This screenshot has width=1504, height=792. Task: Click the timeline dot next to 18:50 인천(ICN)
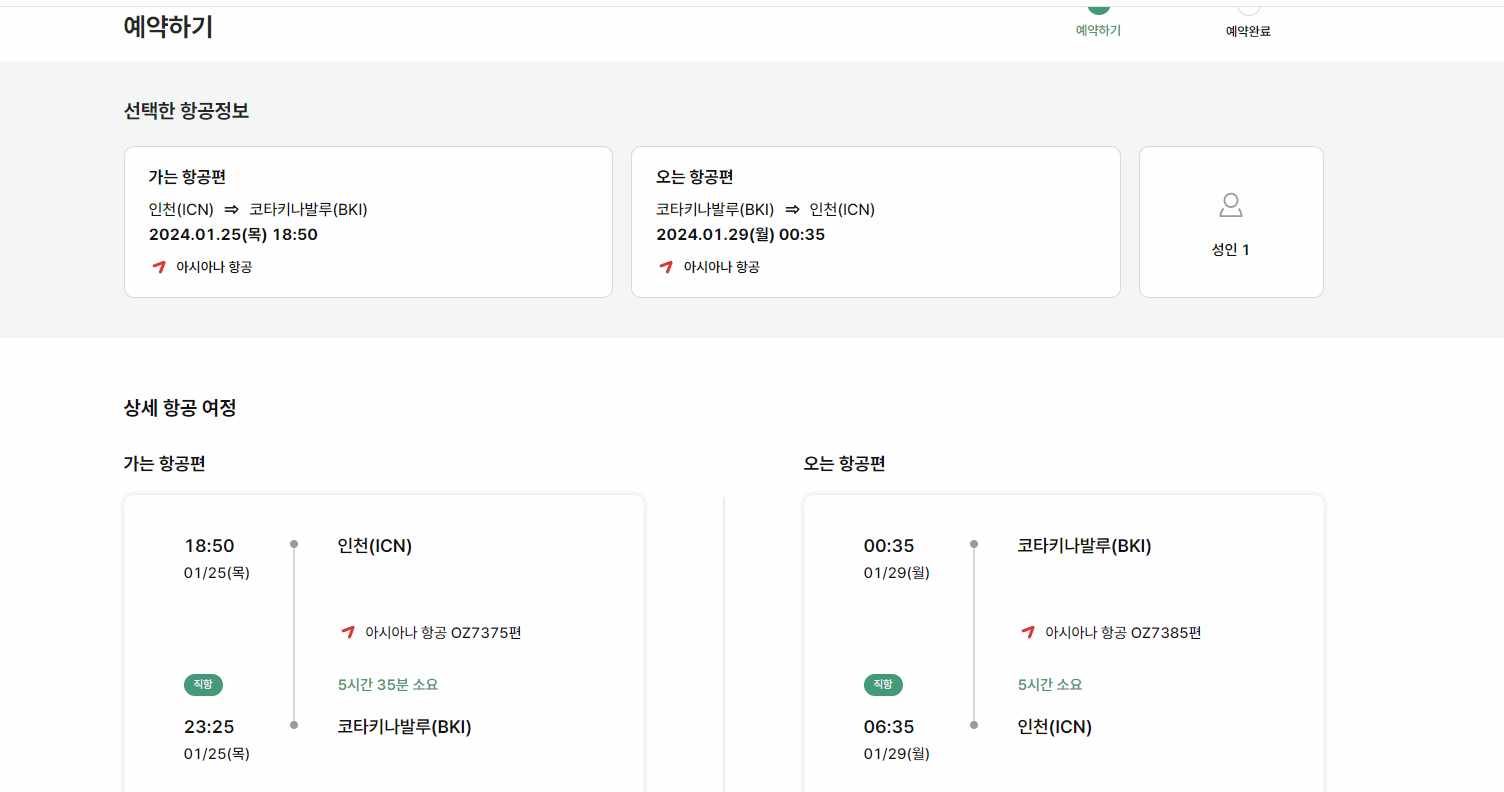click(x=293, y=544)
